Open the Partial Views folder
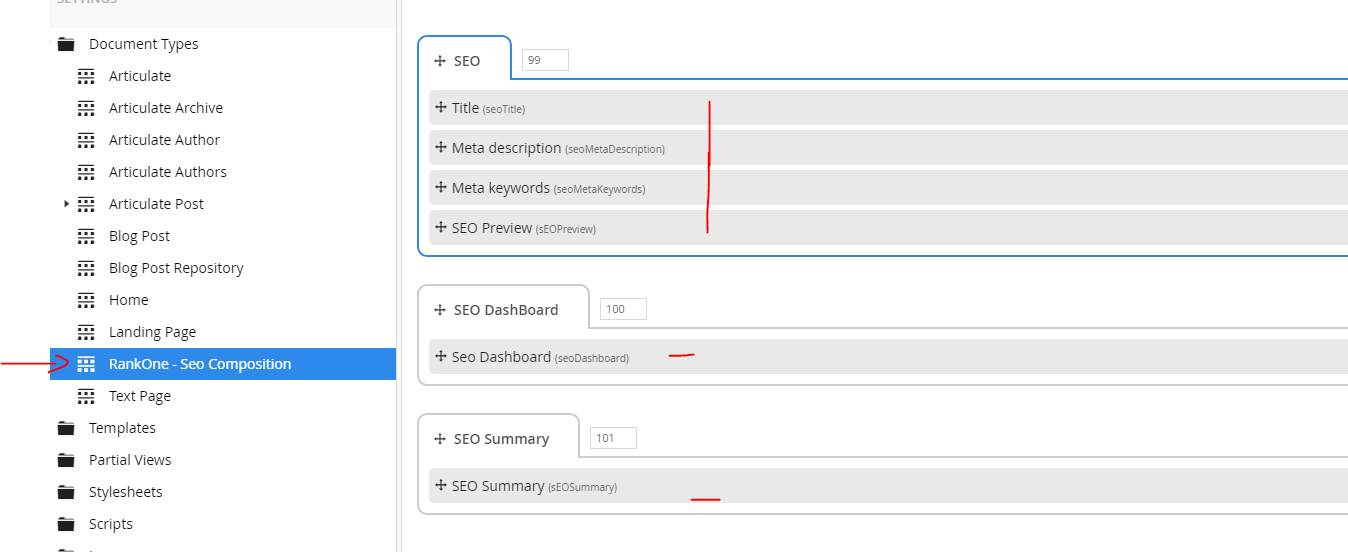 point(130,460)
